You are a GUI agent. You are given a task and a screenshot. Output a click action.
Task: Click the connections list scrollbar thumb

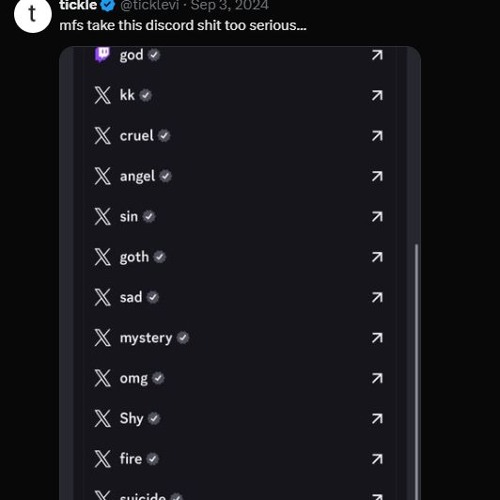tap(416, 372)
